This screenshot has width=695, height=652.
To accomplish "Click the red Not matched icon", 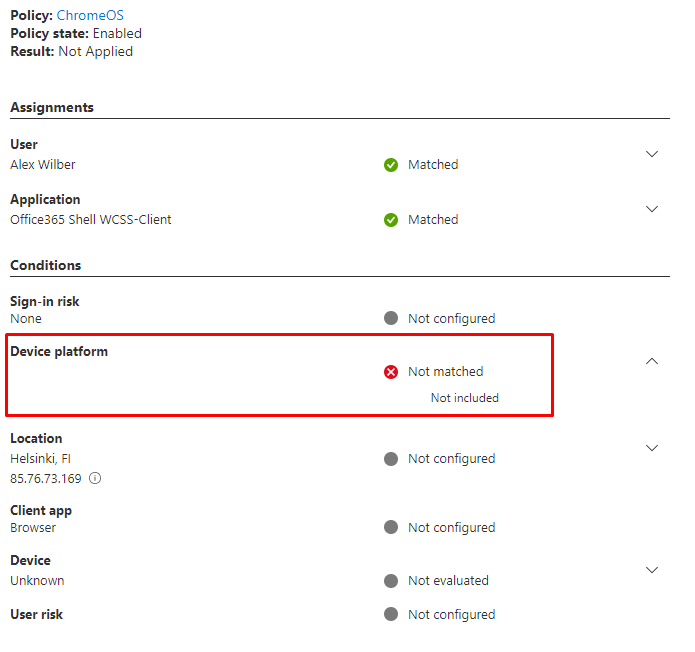I will click(x=391, y=372).
